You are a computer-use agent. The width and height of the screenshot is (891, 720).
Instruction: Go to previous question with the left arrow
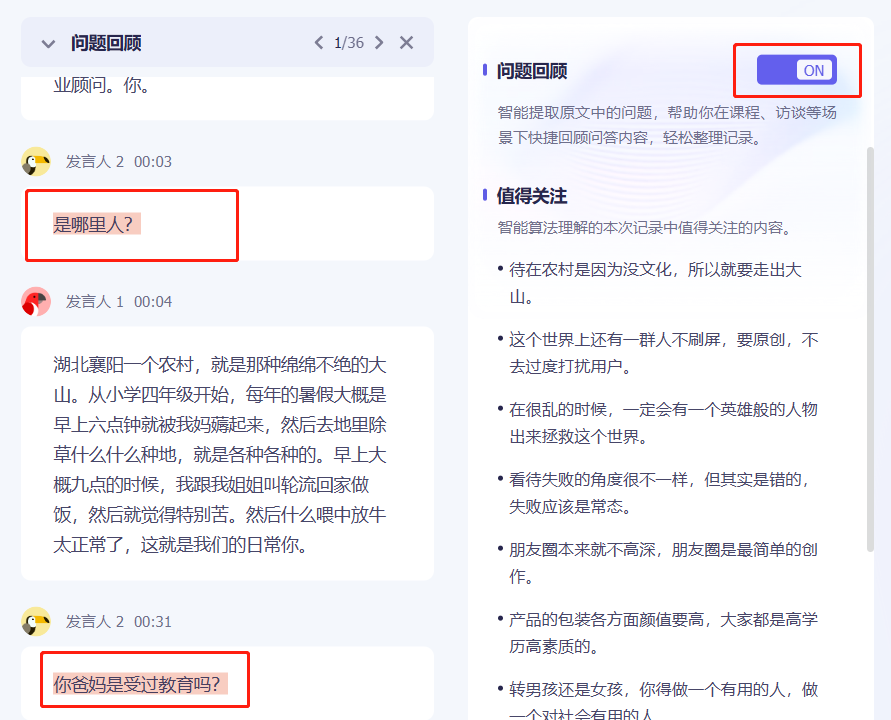coord(318,43)
